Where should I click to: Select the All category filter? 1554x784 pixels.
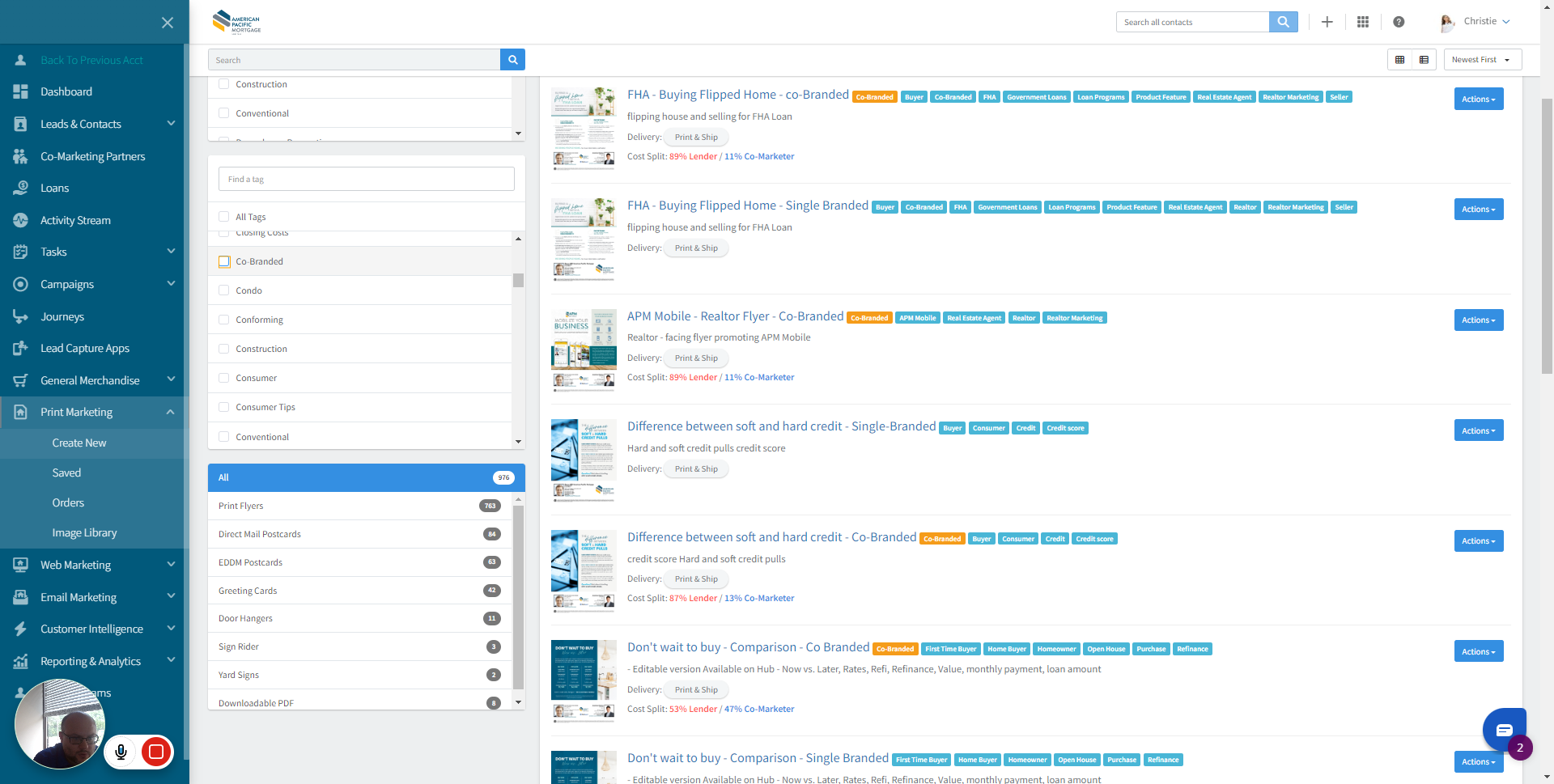366,477
